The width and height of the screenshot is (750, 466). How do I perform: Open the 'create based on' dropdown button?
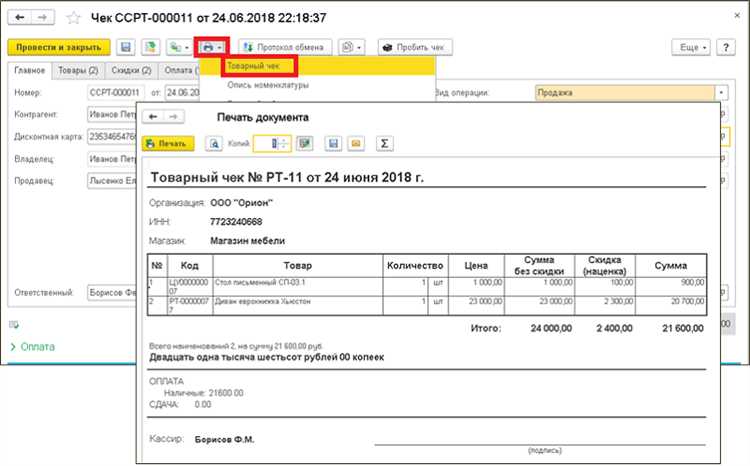pyautogui.click(x=179, y=47)
